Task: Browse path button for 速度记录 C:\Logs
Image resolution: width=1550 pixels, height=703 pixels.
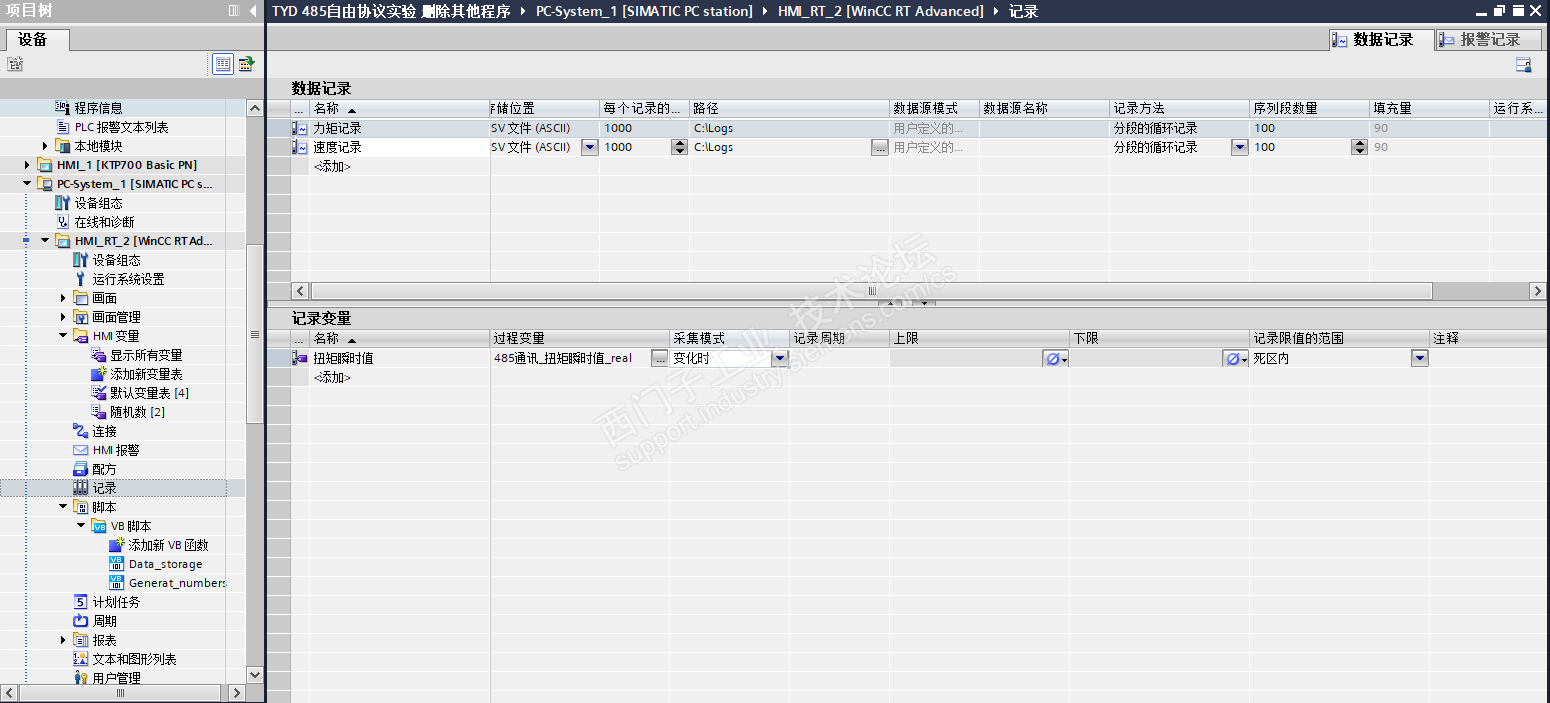Action: 879,147
